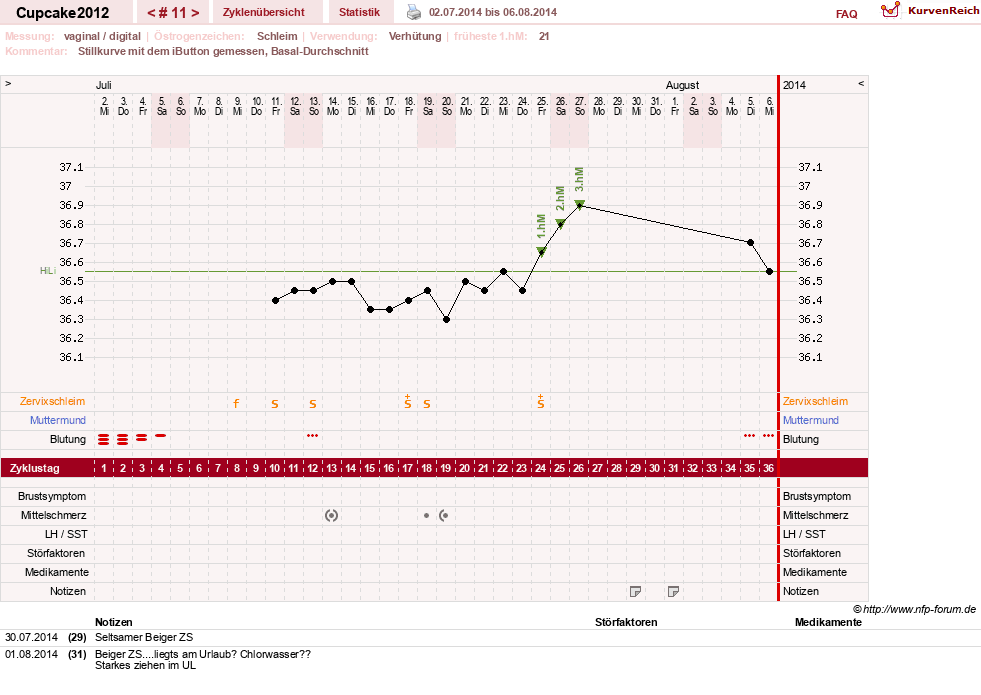
Task: Click the Brustsymptom row label on left
Action: tap(52, 497)
